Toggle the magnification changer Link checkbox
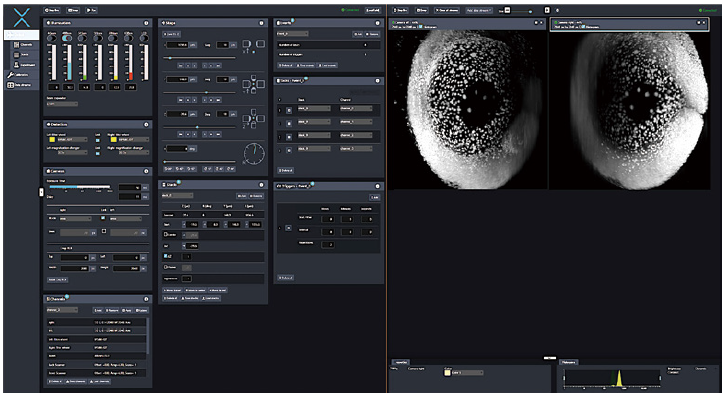The width and height of the screenshot is (726, 397). (x=98, y=153)
